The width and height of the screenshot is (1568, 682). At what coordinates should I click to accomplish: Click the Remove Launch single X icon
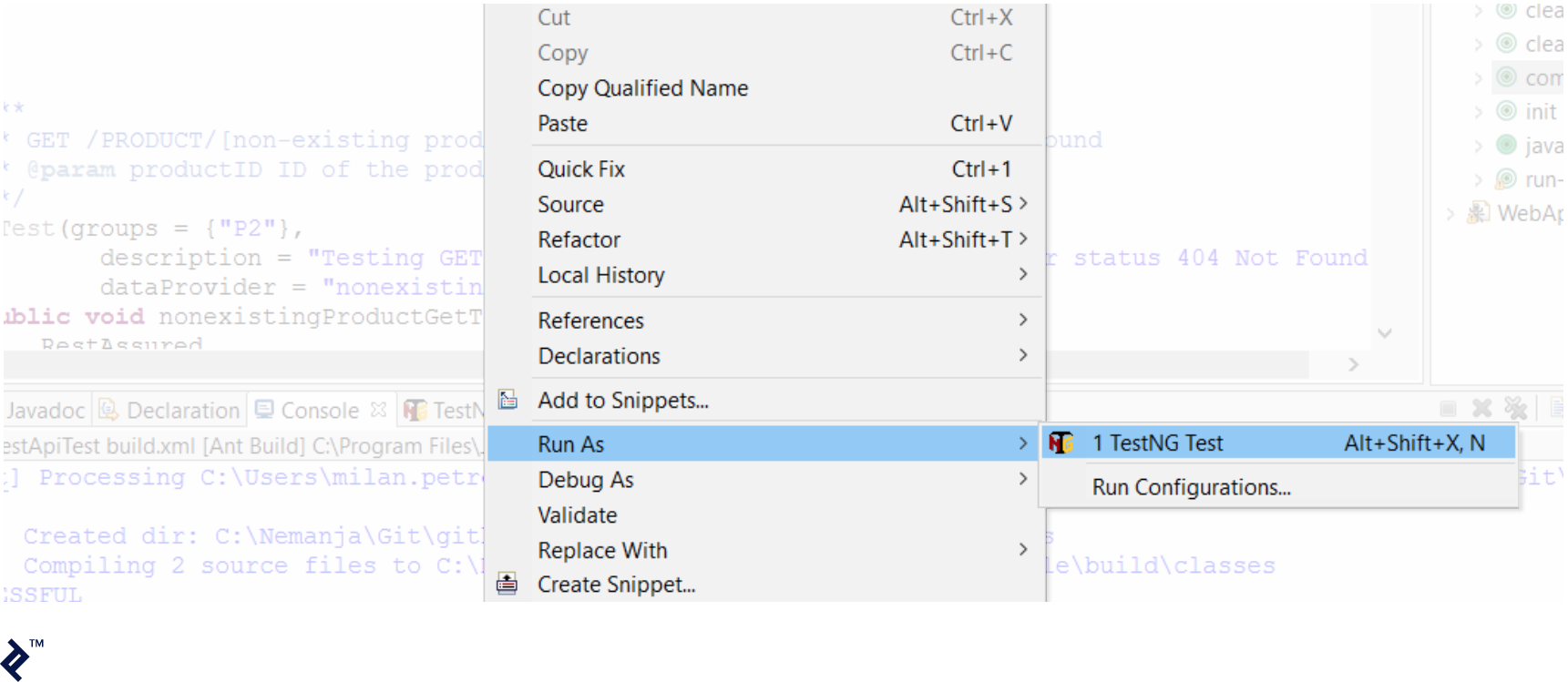1482,409
